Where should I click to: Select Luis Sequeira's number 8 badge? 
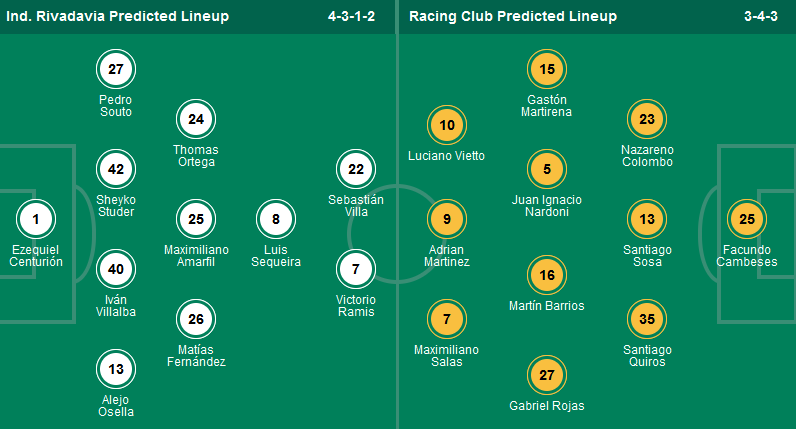pyautogui.click(x=276, y=219)
